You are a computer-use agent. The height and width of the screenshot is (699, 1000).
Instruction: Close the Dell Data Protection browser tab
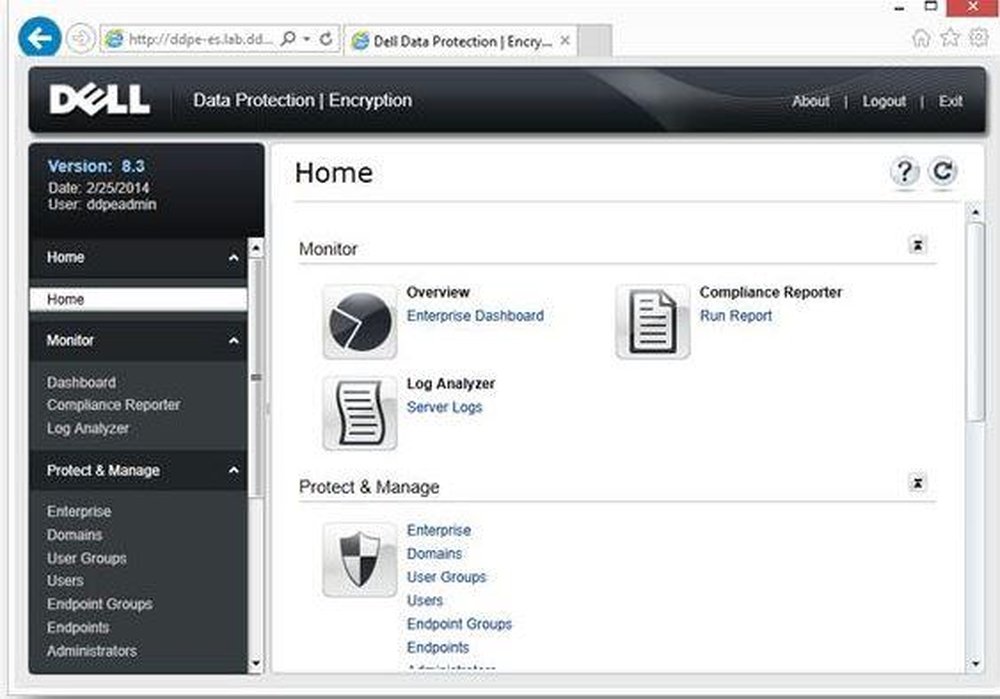pyautogui.click(x=565, y=41)
